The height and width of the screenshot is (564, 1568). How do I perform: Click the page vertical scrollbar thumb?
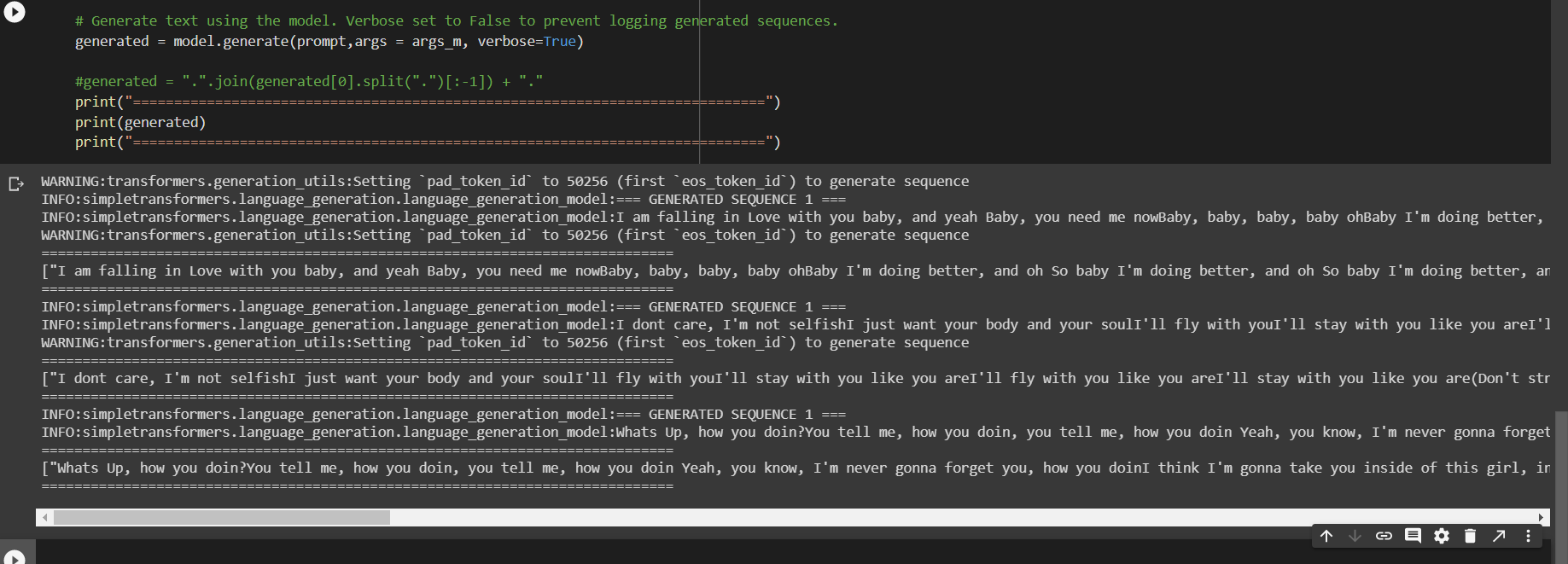point(1561,487)
